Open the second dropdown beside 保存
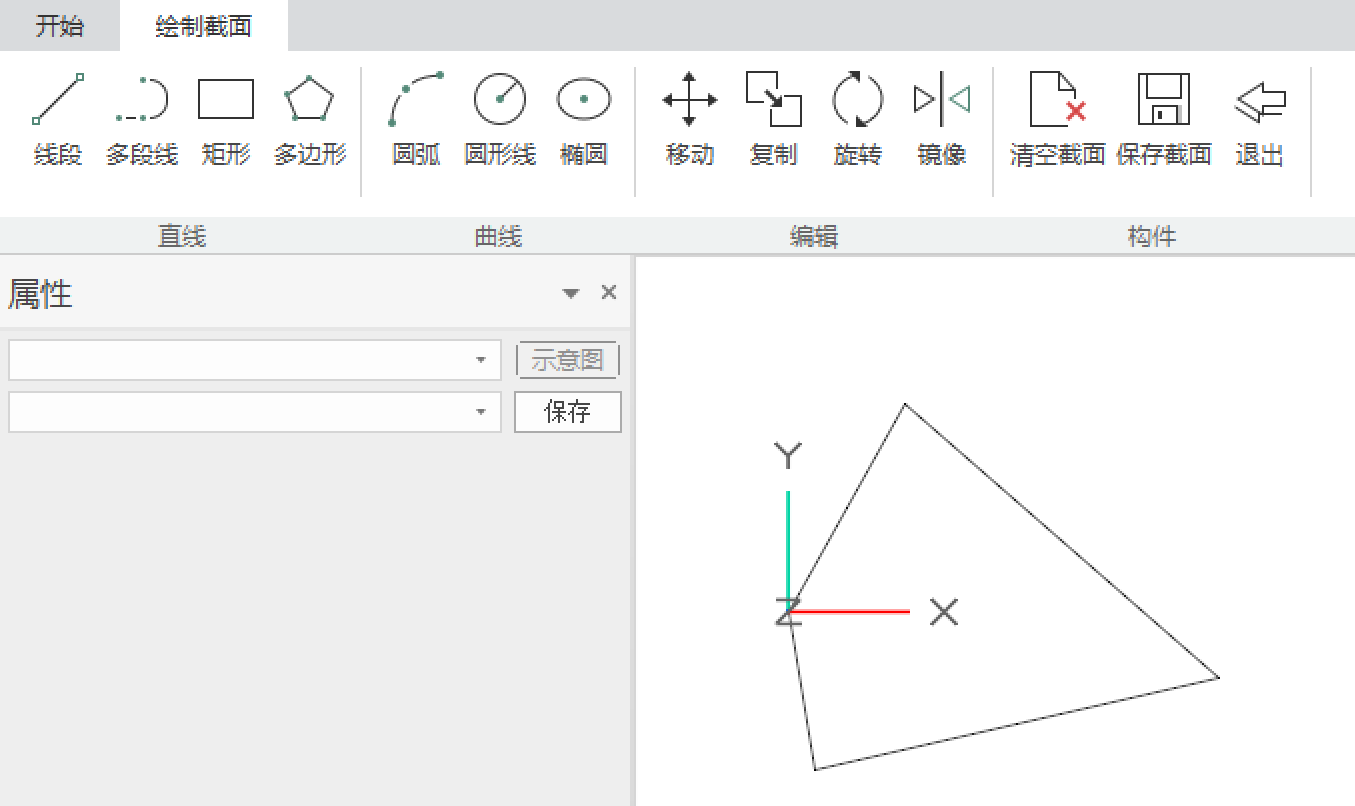This screenshot has height=806, width=1355. (x=481, y=412)
